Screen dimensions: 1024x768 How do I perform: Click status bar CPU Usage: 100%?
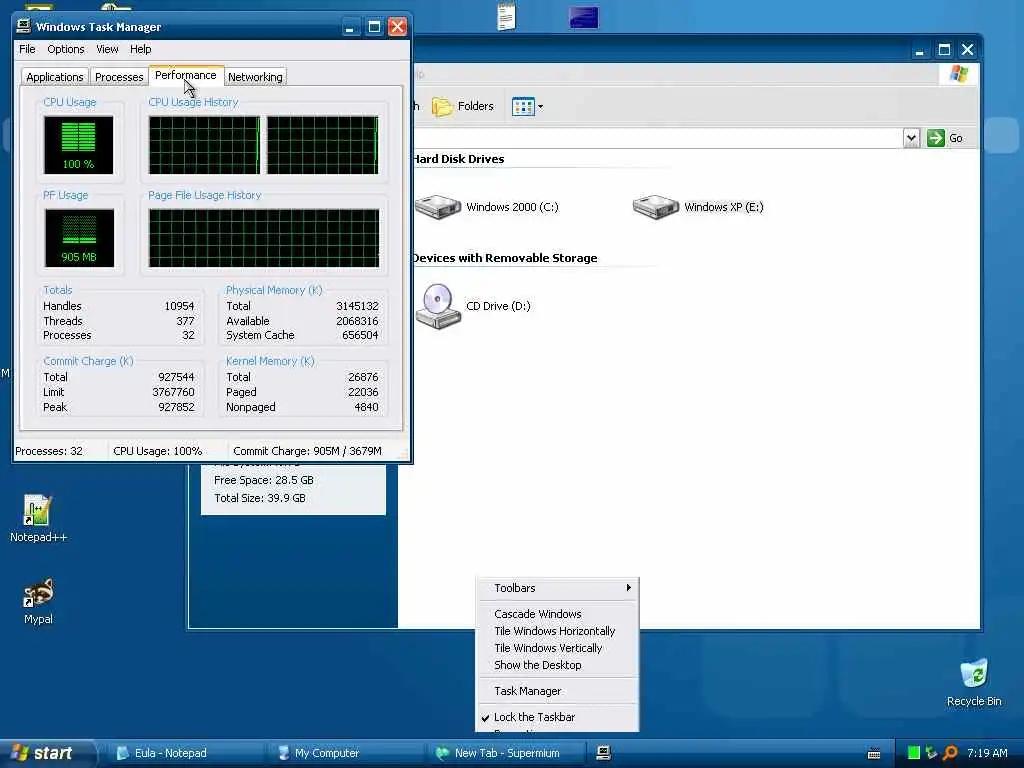click(x=157, y=451)
